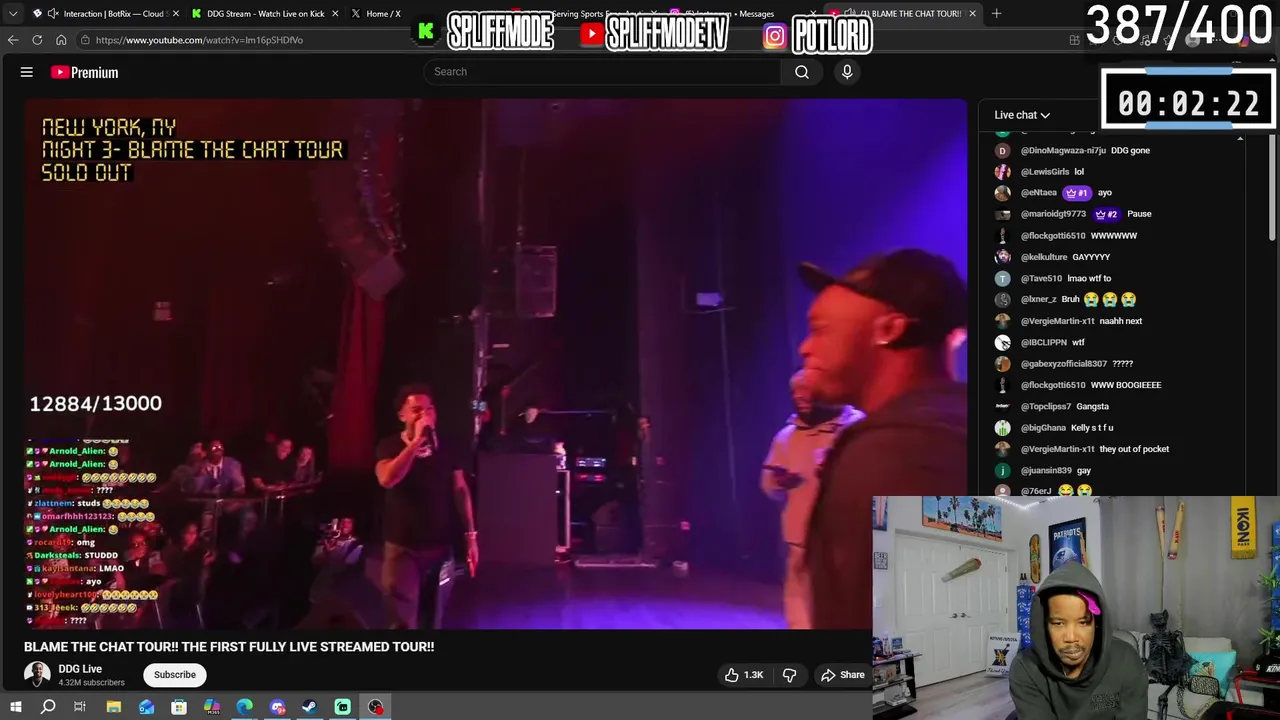Click chat user @gabexyofficial8307
The image size is (1280, 720).
pyautogui.click(x=1064, y=364)
